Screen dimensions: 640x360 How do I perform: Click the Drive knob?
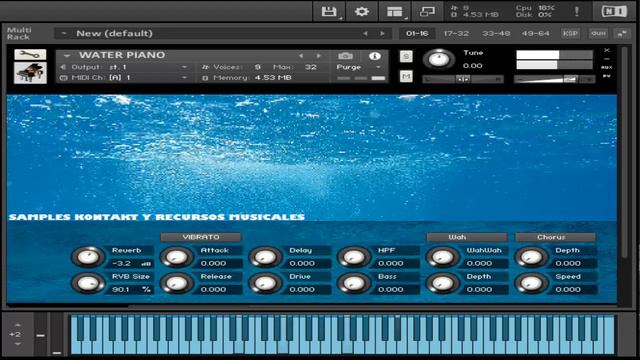[x=265, y=283]
